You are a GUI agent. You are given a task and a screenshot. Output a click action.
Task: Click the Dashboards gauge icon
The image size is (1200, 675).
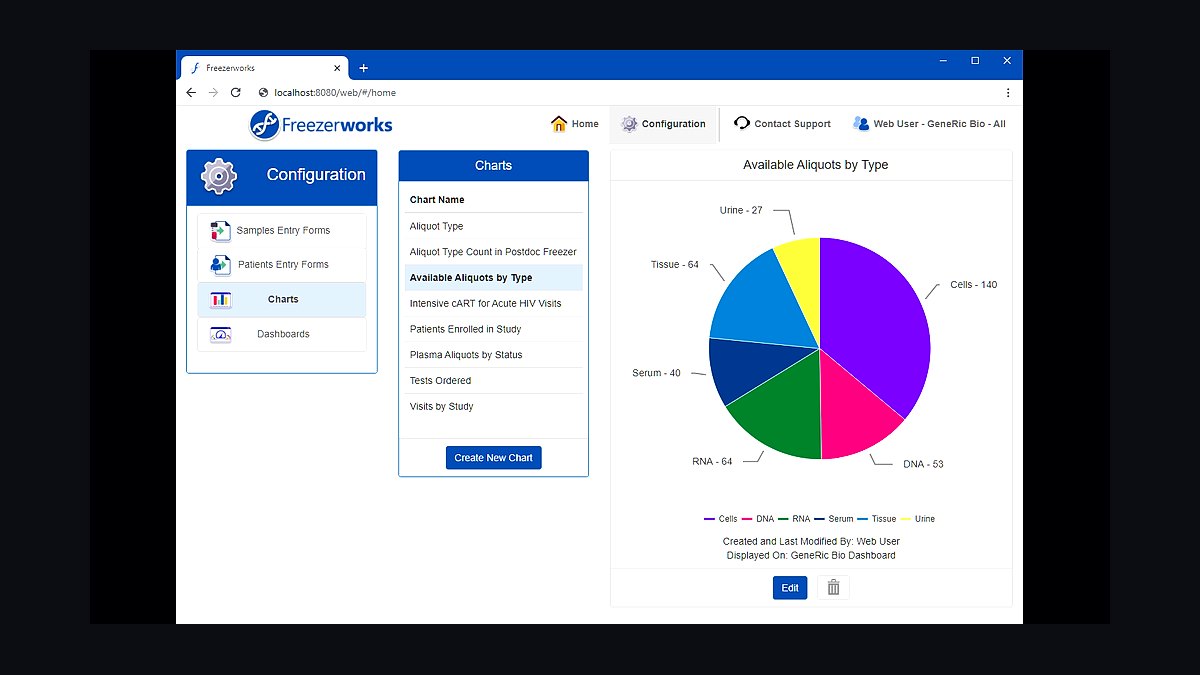pos(220,334)
